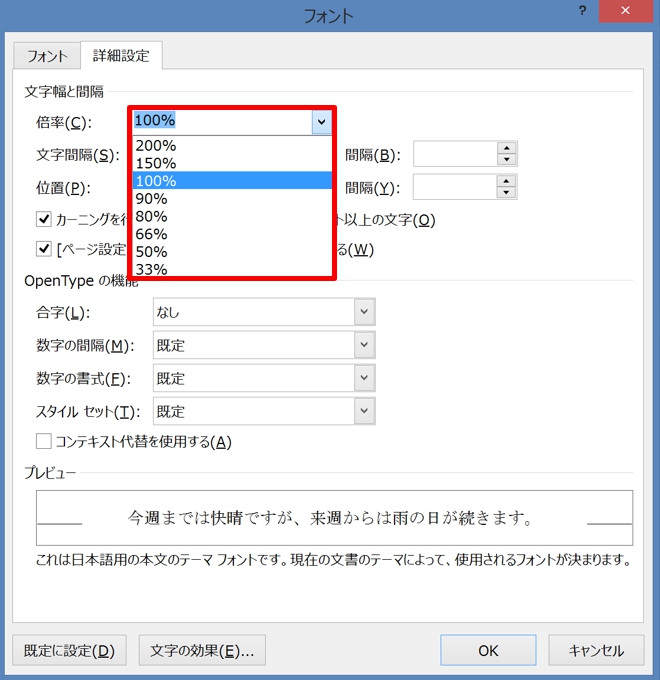Image resolution: width=660 pixels, height=680 pixels.
Task: Click the preview sample text box
Action: point(334,518)
